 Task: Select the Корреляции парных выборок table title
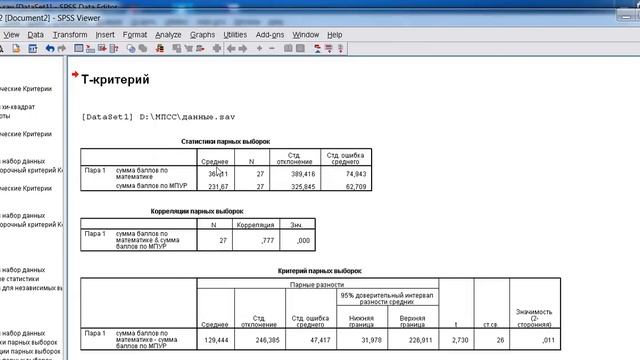click(x=197, y=211)
